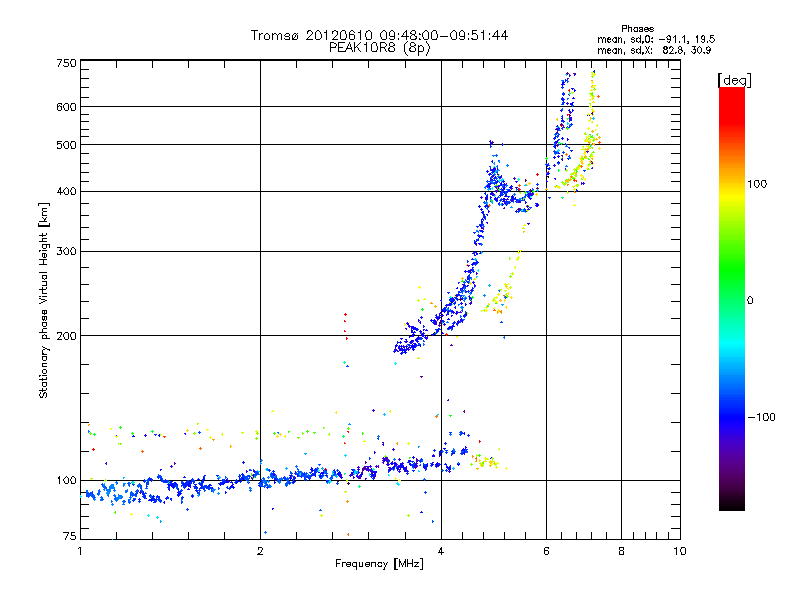Click the x-axis tick label '2'
This screenshot has height=600, width=800.
coord(260,551)
